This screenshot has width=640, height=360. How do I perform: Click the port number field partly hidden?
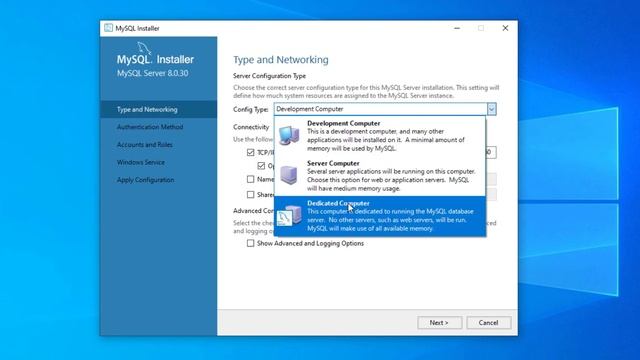(x=491, y=152)
